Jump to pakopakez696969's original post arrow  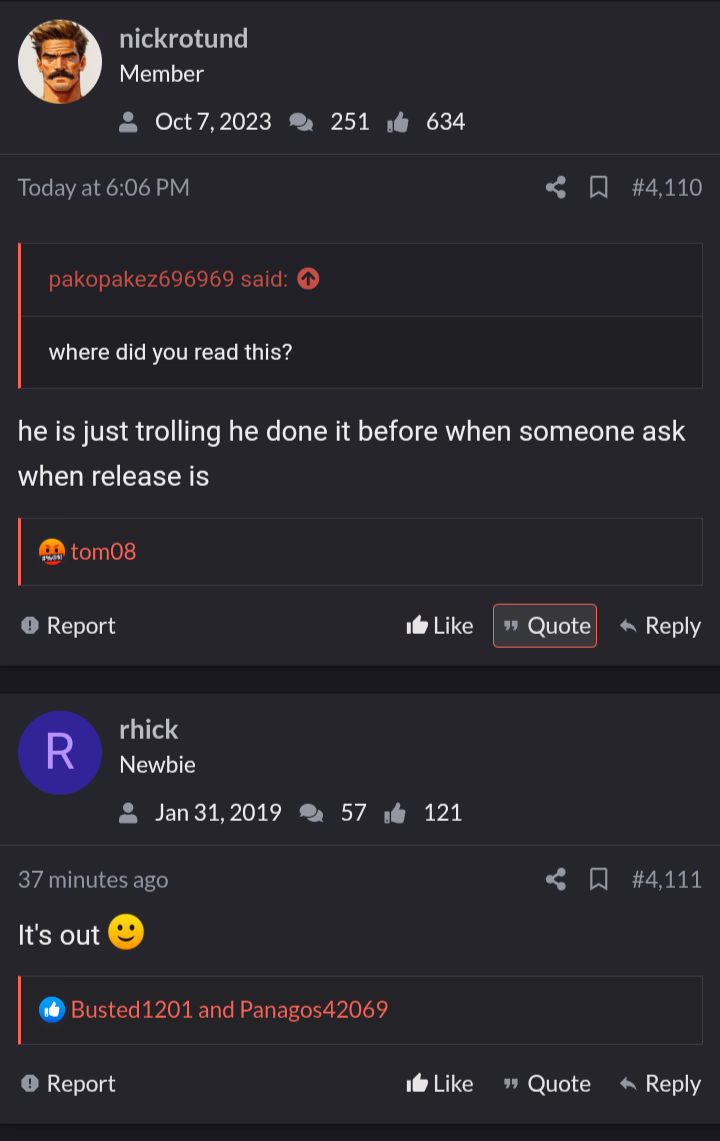309,279
